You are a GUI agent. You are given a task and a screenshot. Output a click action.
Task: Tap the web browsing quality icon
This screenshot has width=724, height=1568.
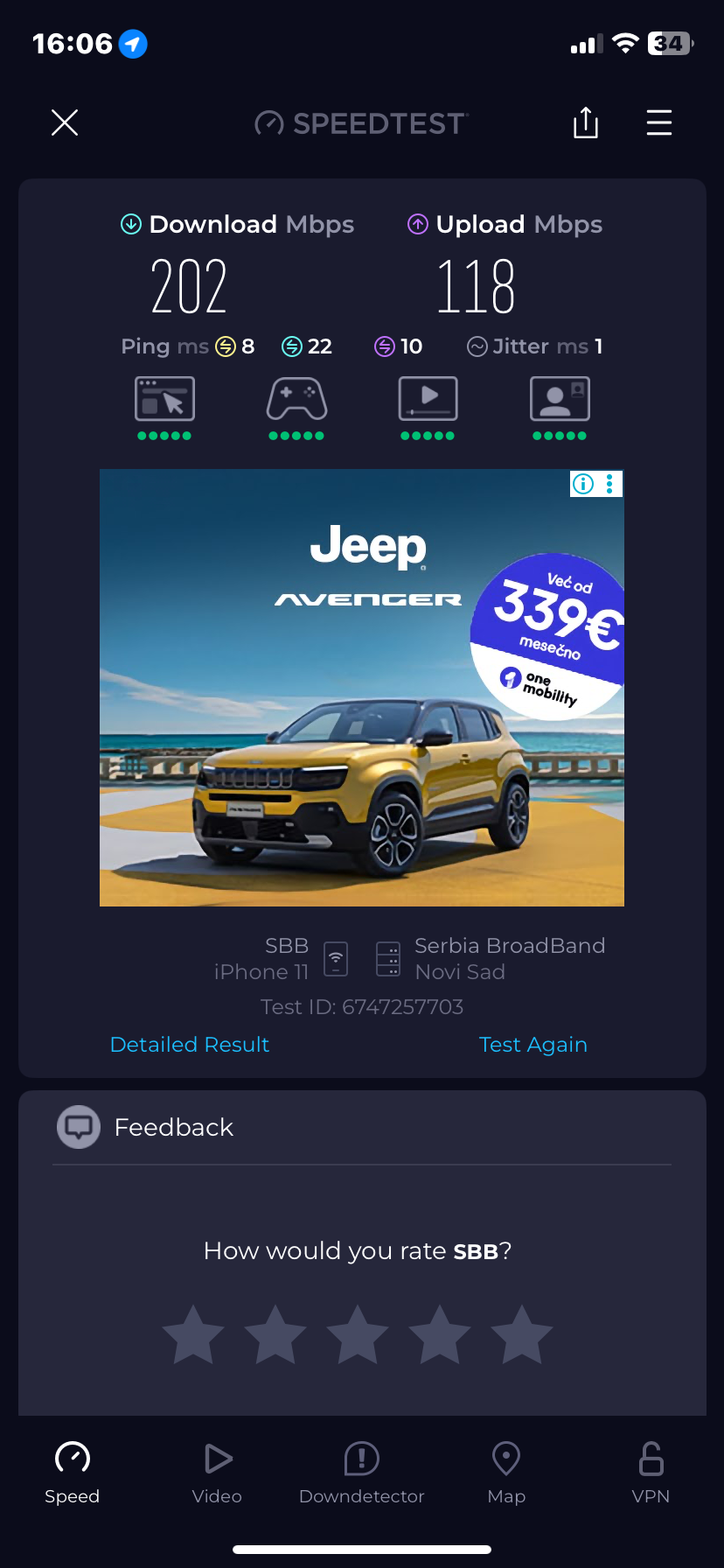(x=164, y=399)
